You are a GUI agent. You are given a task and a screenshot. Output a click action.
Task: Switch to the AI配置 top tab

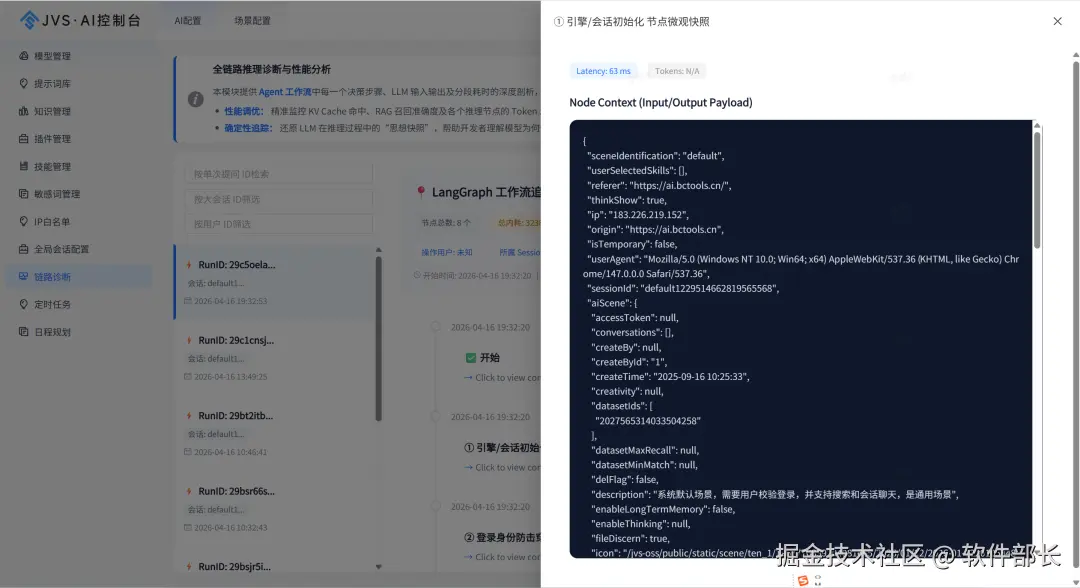187,21
